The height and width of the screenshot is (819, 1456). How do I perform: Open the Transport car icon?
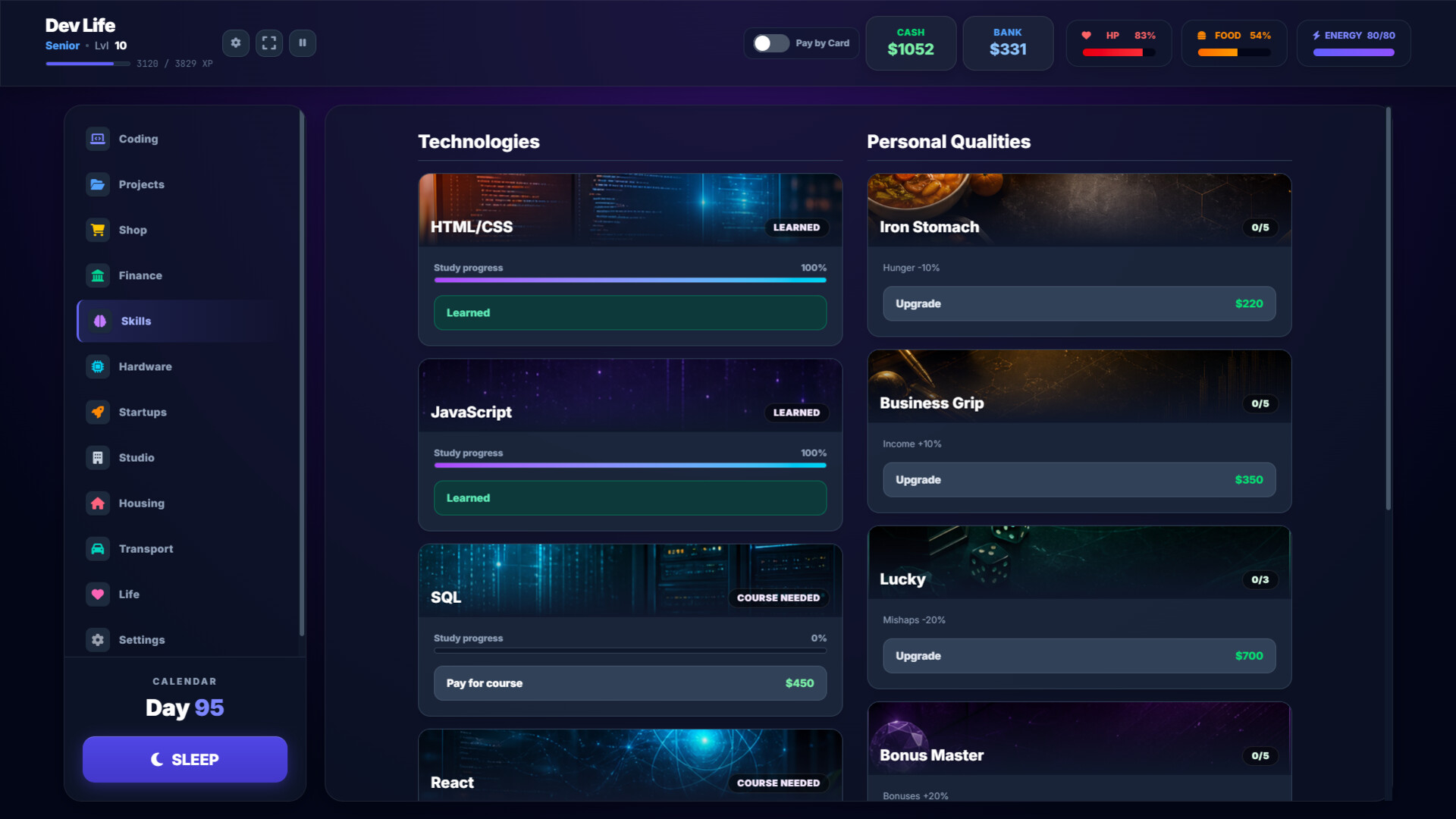pos(98,548)
